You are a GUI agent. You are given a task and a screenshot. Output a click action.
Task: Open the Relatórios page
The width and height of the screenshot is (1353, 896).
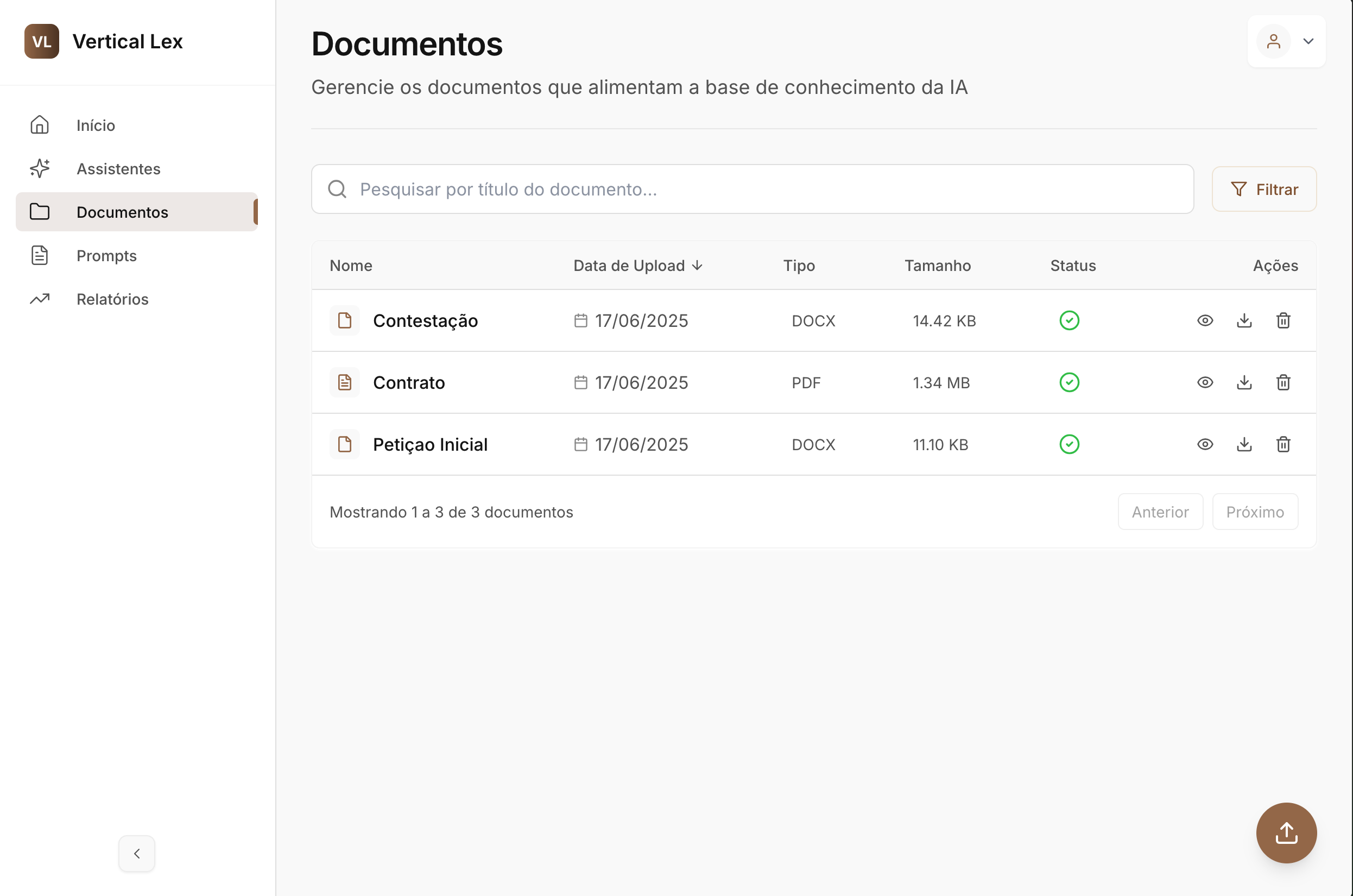point(137,299)
